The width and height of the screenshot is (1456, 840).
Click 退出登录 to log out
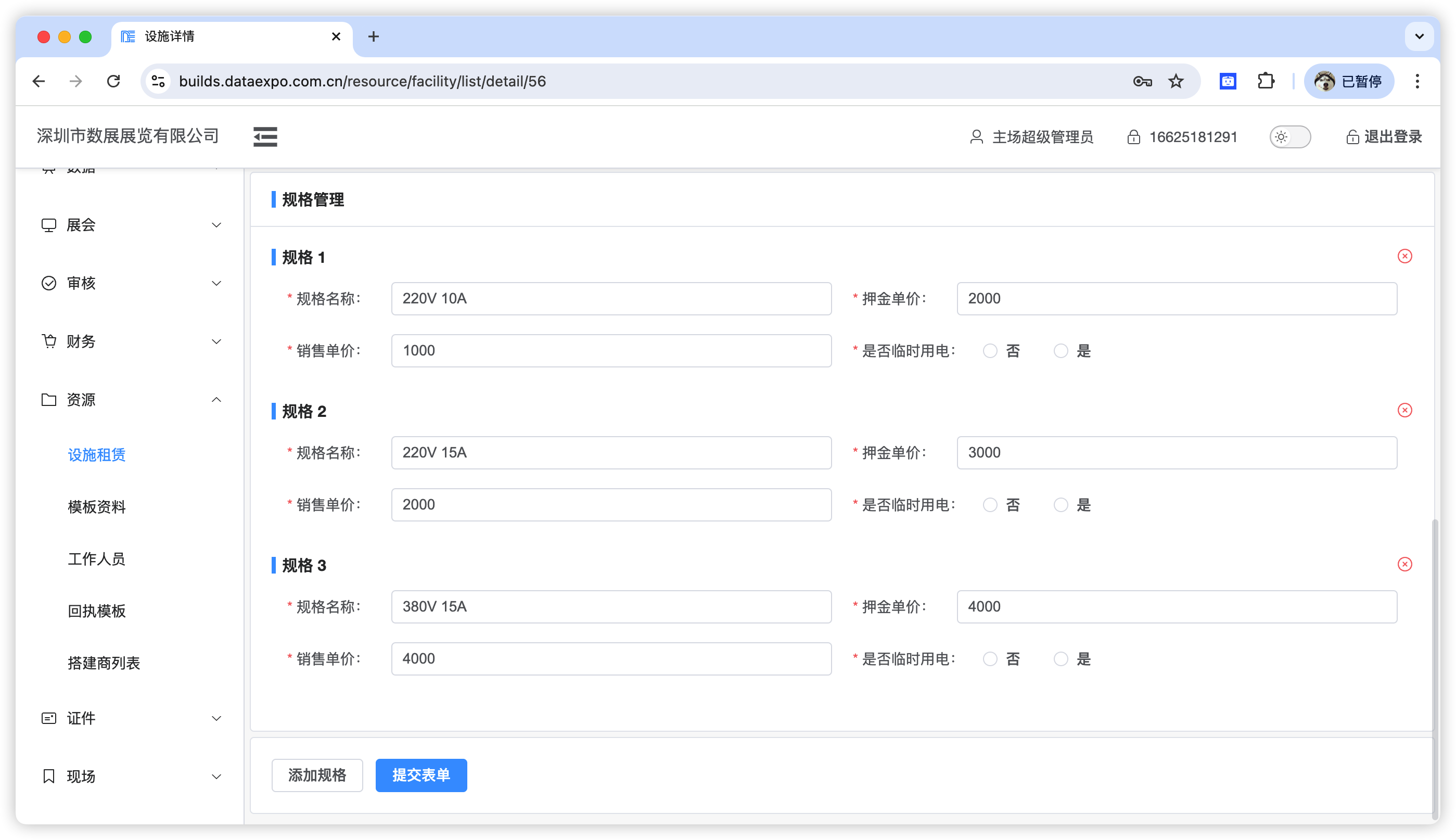pyautogui.click(x=1384, y=137)
